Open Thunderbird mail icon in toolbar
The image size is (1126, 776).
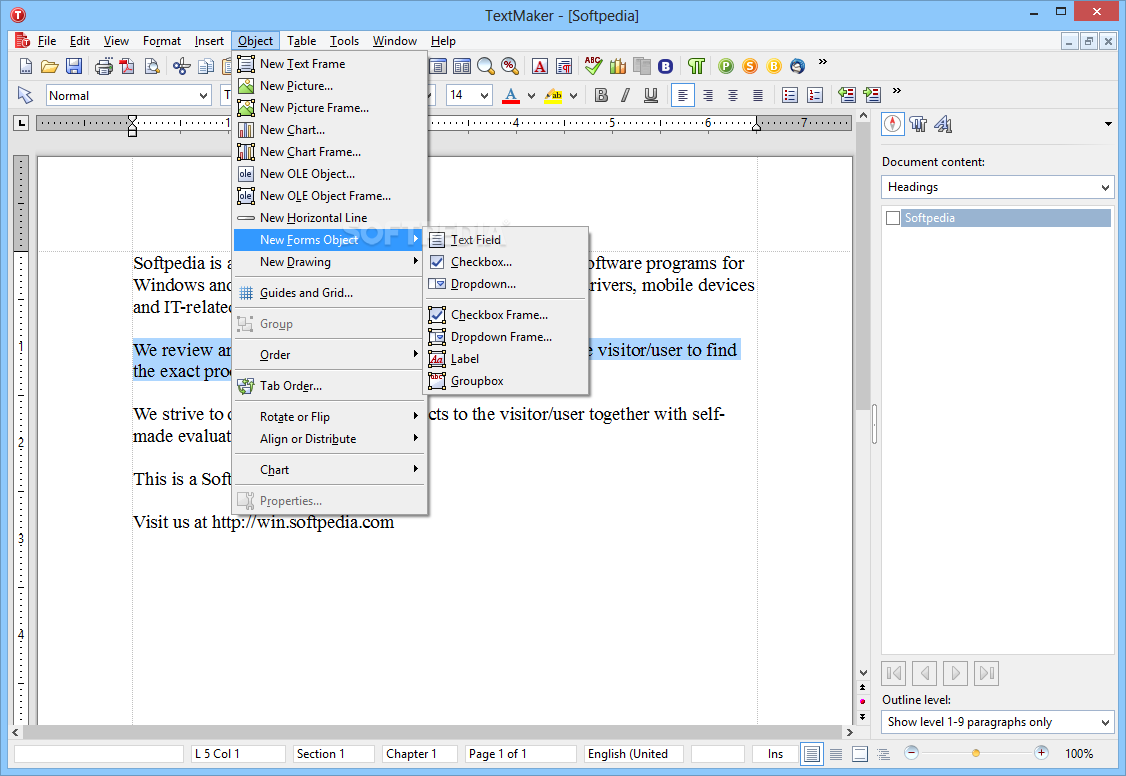pos(797,67)
